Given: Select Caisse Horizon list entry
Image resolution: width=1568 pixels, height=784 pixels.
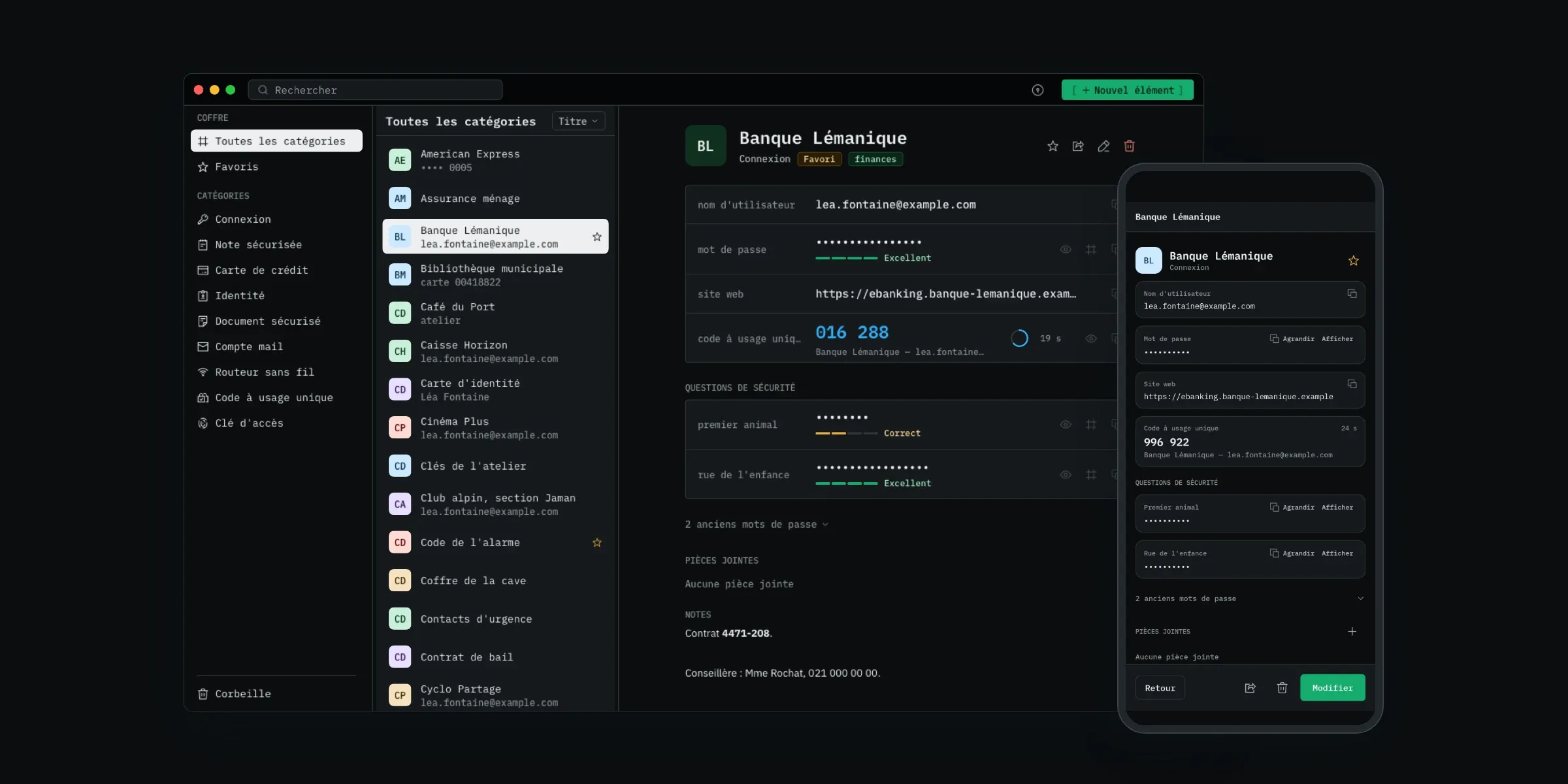Looking at the screenshot, I should pos(495,351).
